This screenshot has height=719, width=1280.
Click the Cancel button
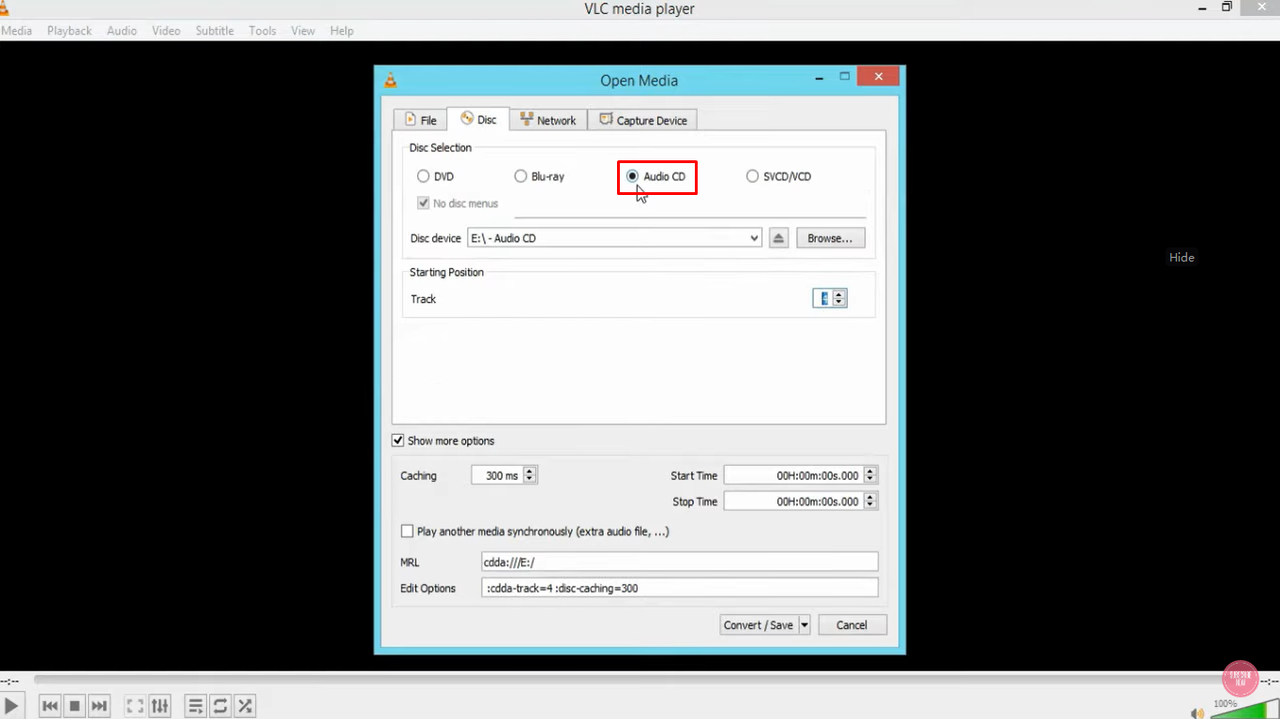pyautogui.click(x=852, y=625)
